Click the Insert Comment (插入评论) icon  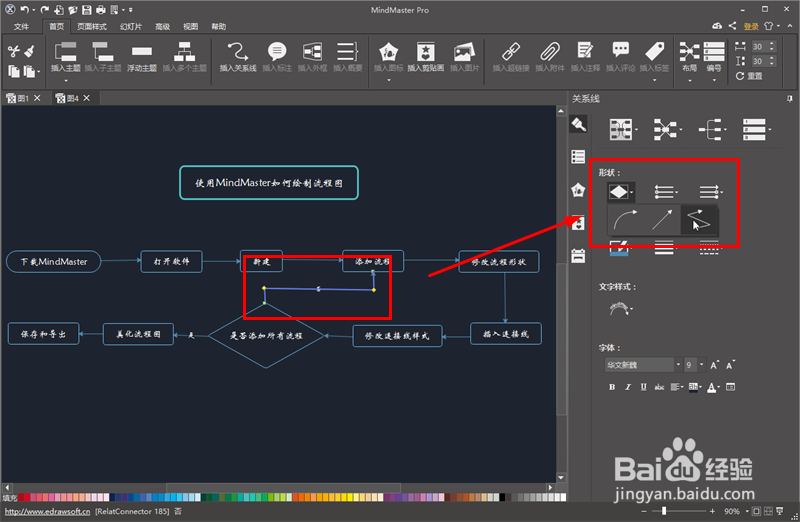tap(620, 51)
